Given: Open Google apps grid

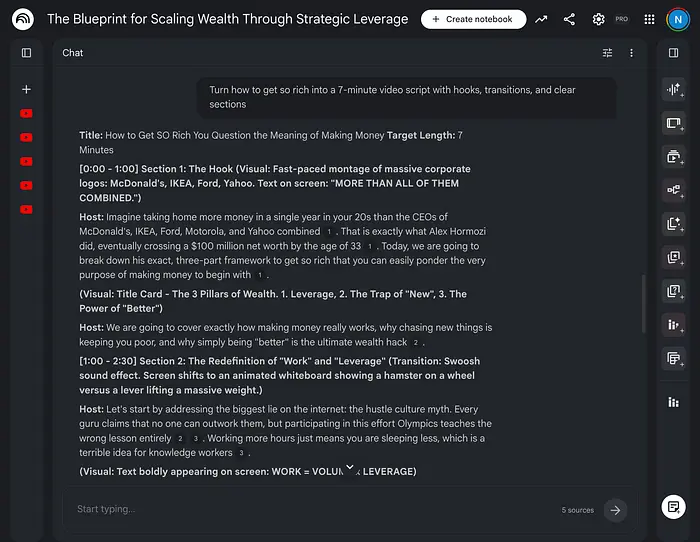Looking at the screenshot, I should 650,19.
